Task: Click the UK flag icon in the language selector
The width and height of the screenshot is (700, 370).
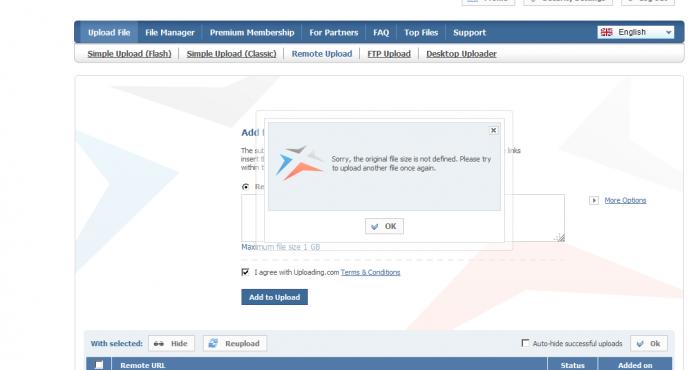Action: tap(606, 32)
